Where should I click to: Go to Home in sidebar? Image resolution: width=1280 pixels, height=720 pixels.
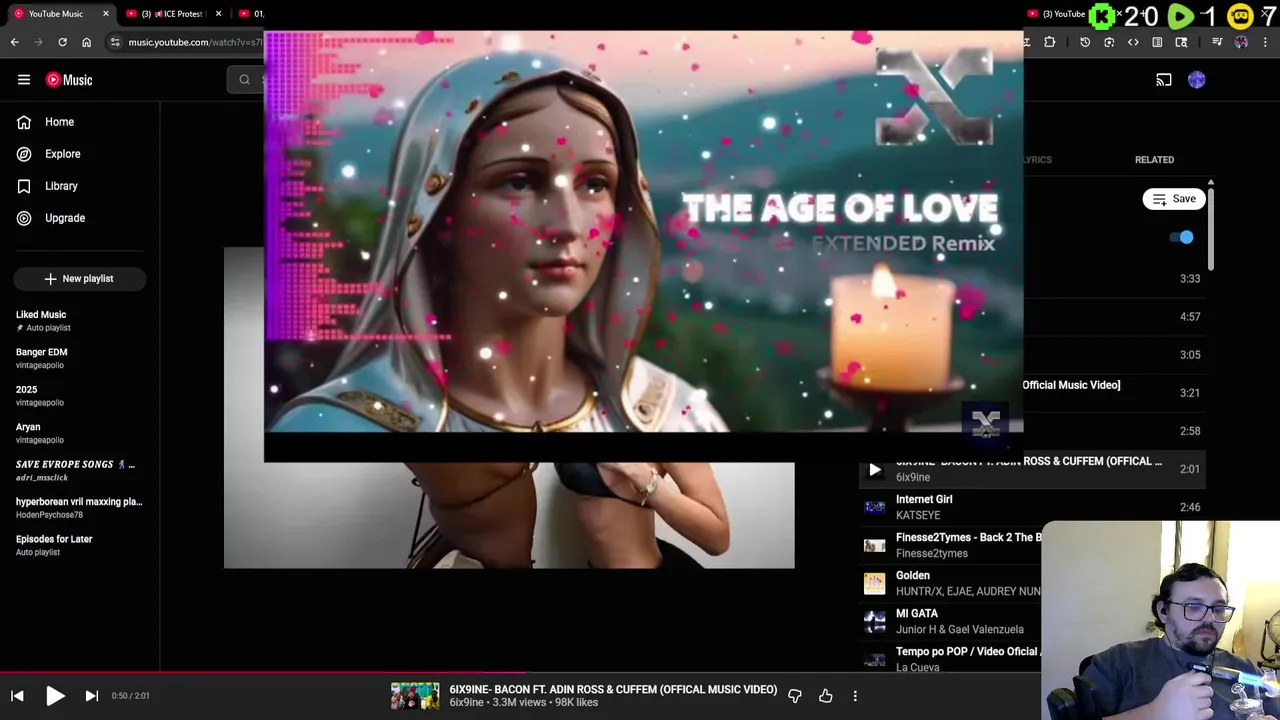pyautogui.click(x=80, y=122)
